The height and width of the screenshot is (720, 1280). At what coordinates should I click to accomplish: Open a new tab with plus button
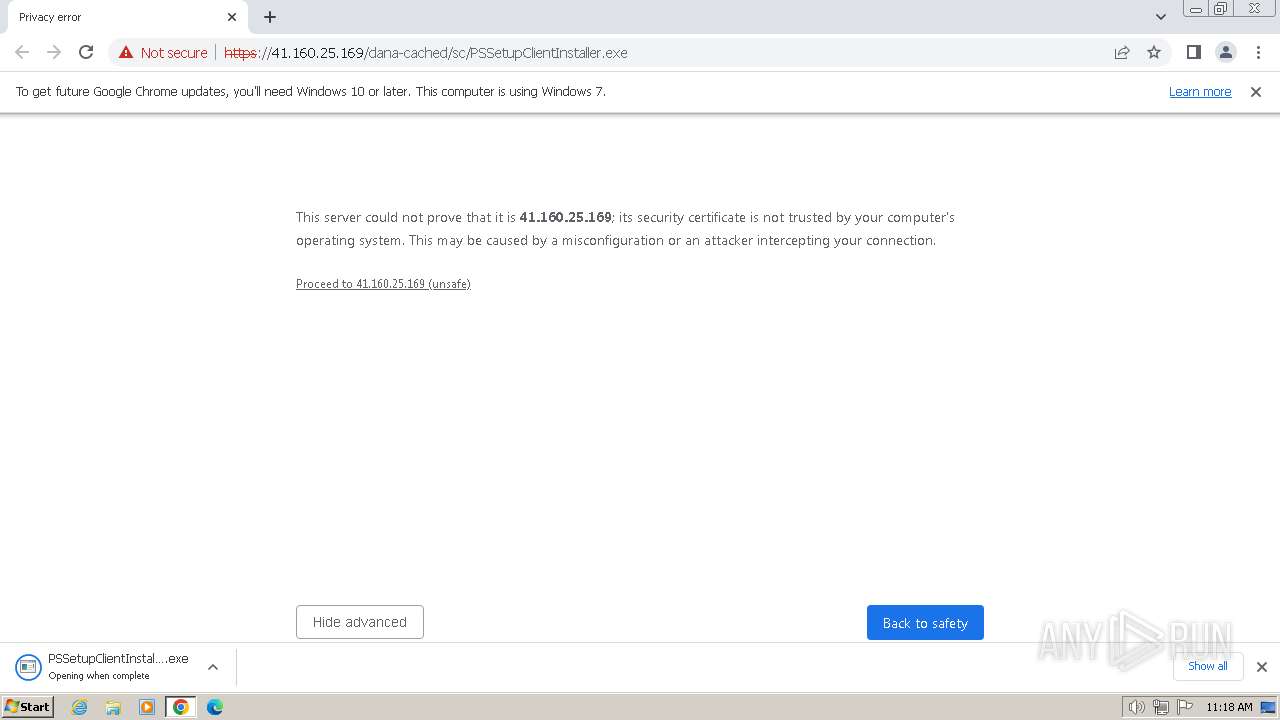click(x=270, y=17)
